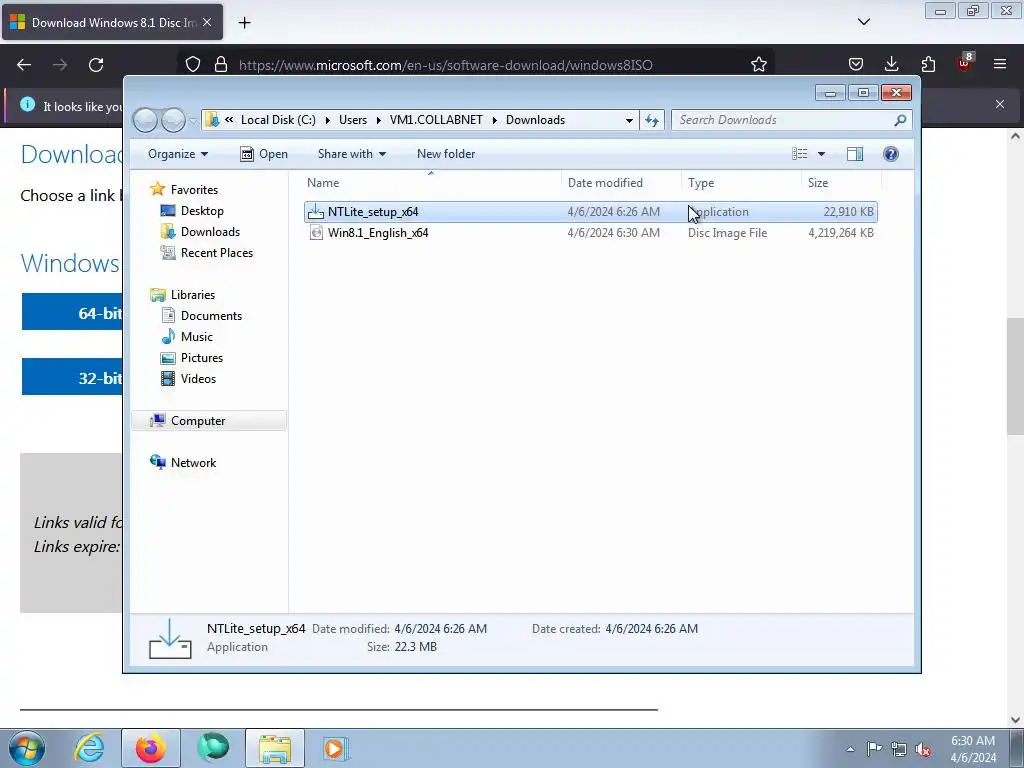
Task: Open the Firefox hamburger menu
Action: point(1000,64)
